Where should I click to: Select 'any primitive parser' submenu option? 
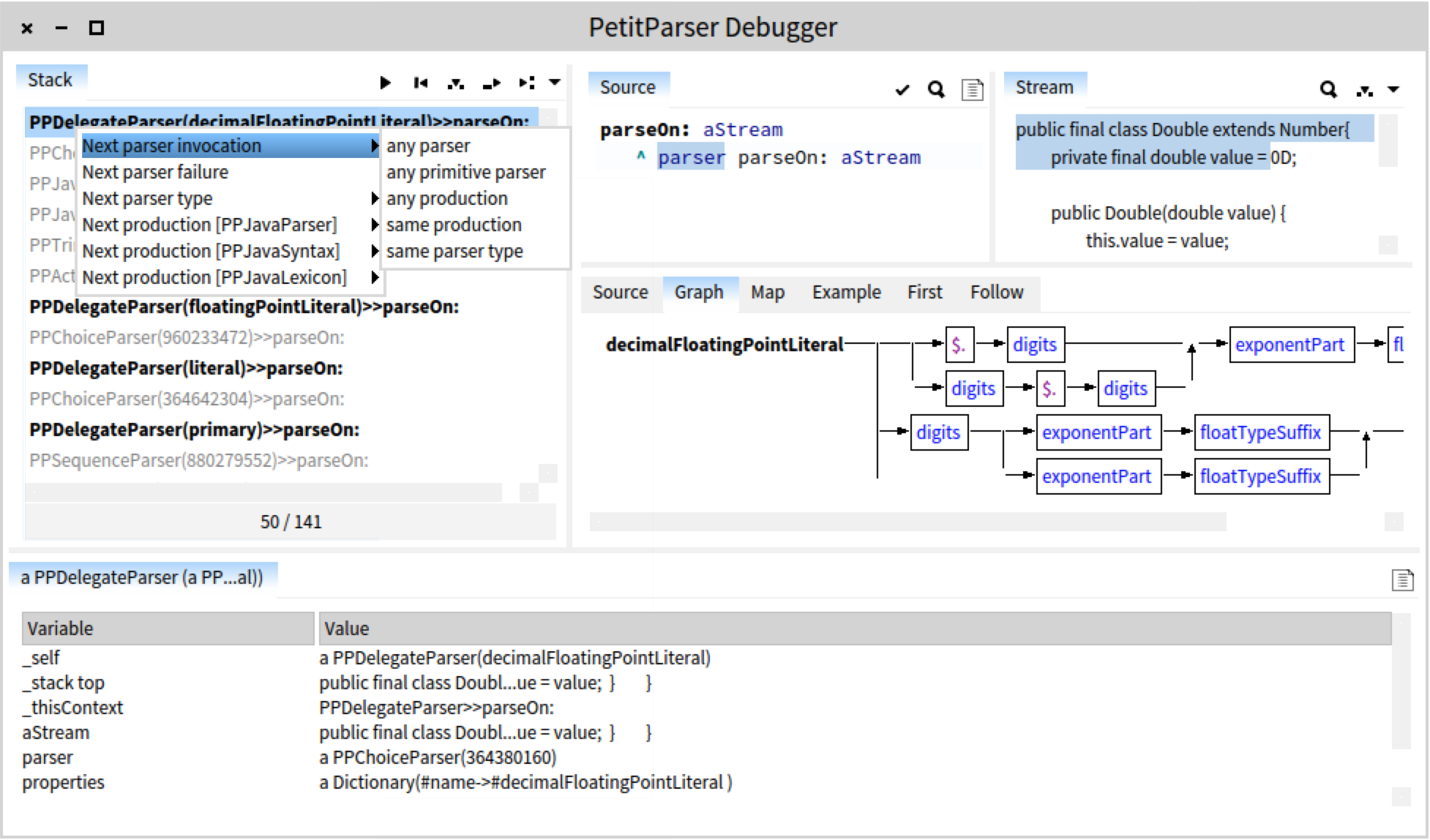(x=466, y=172)
